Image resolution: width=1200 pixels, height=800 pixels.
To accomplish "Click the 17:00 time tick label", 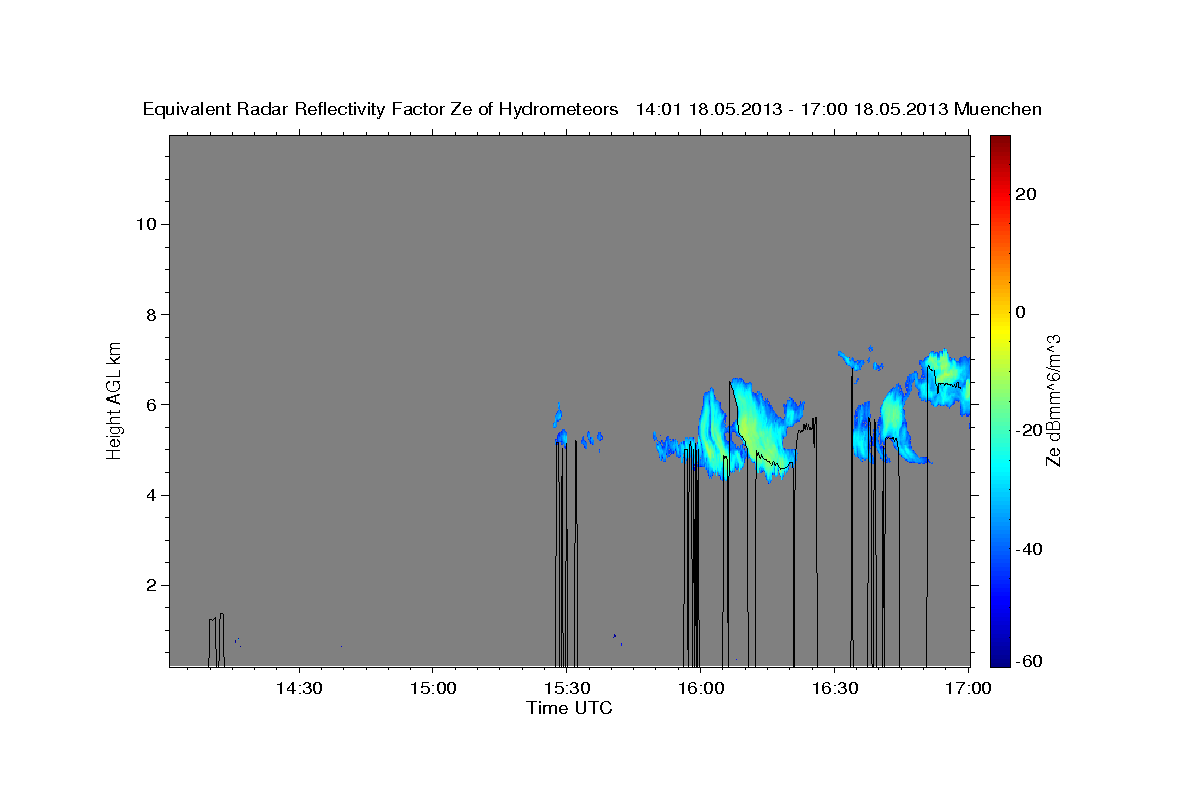I will pos(968,689).
